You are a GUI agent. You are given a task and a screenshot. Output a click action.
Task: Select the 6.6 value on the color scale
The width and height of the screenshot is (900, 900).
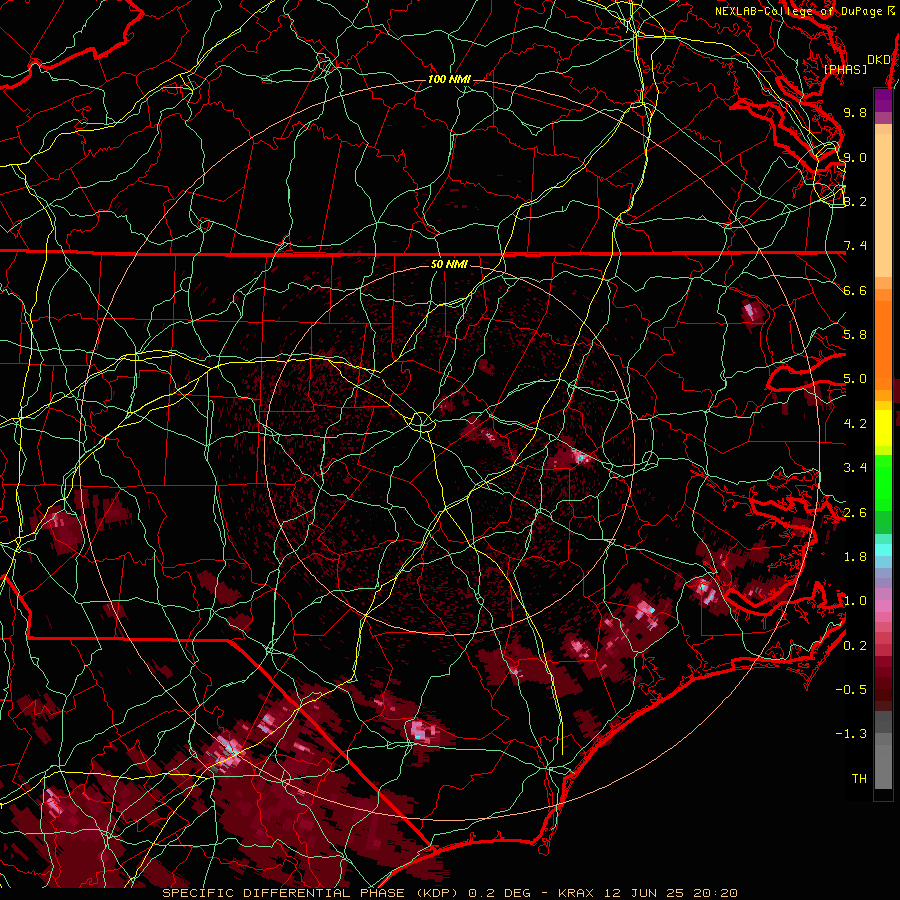(x=855, y=290)
